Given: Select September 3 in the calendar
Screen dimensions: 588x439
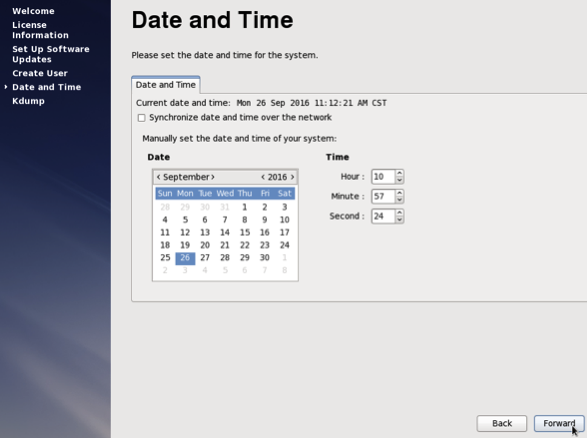Looking at the screenshot, I should coord(285,207).
